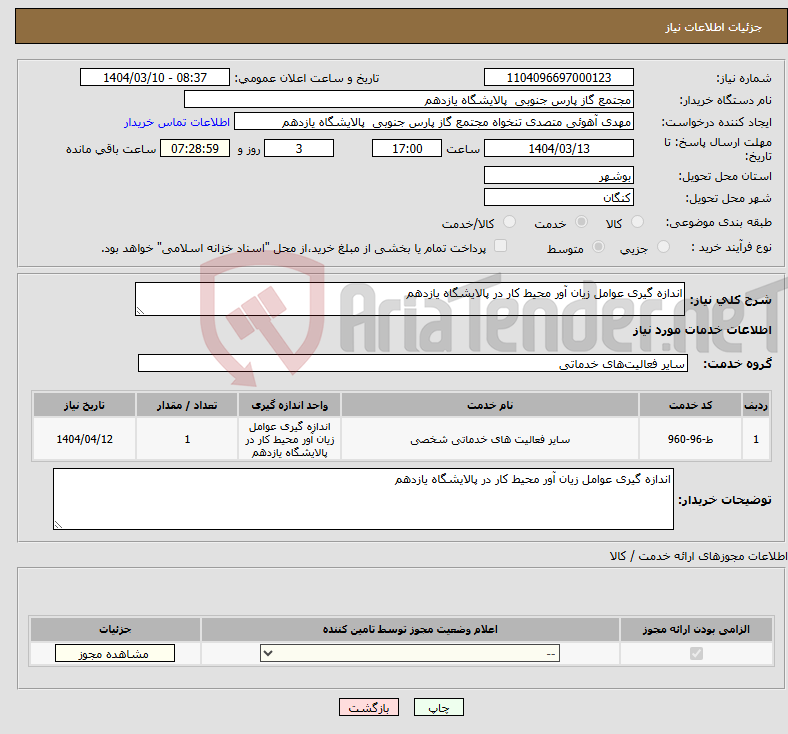788x734 pixels.
Task: Toggle the mandatory license checkbox
Action: tap(696, 654)
